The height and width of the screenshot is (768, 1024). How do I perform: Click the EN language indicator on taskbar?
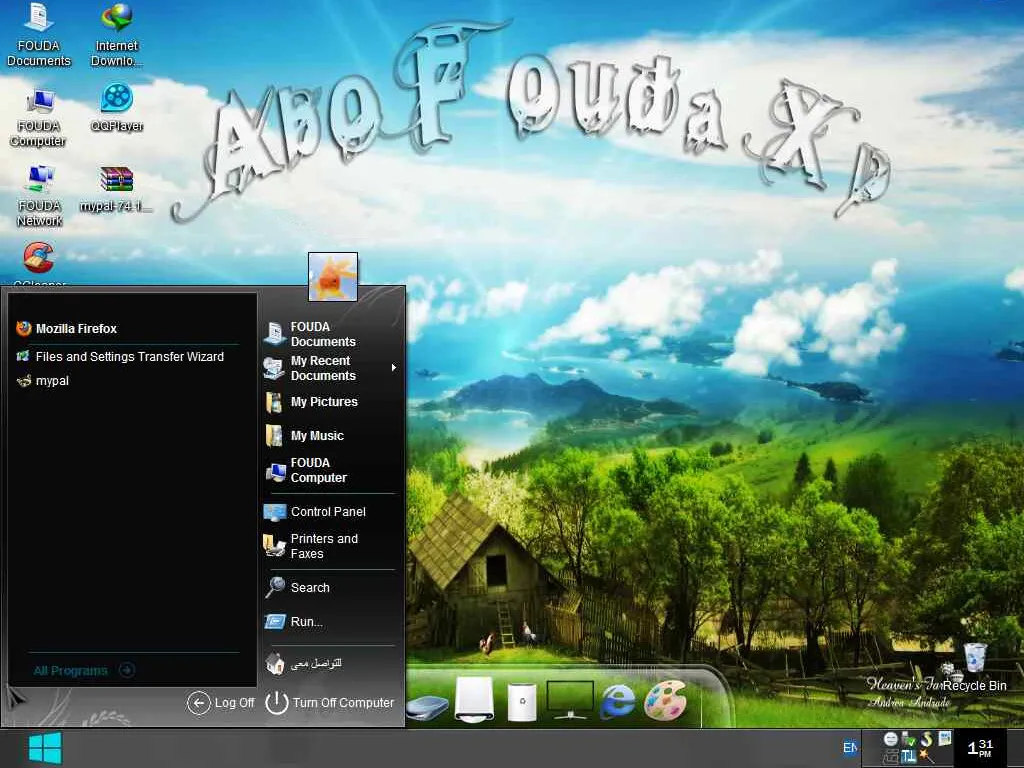(850, 748)
